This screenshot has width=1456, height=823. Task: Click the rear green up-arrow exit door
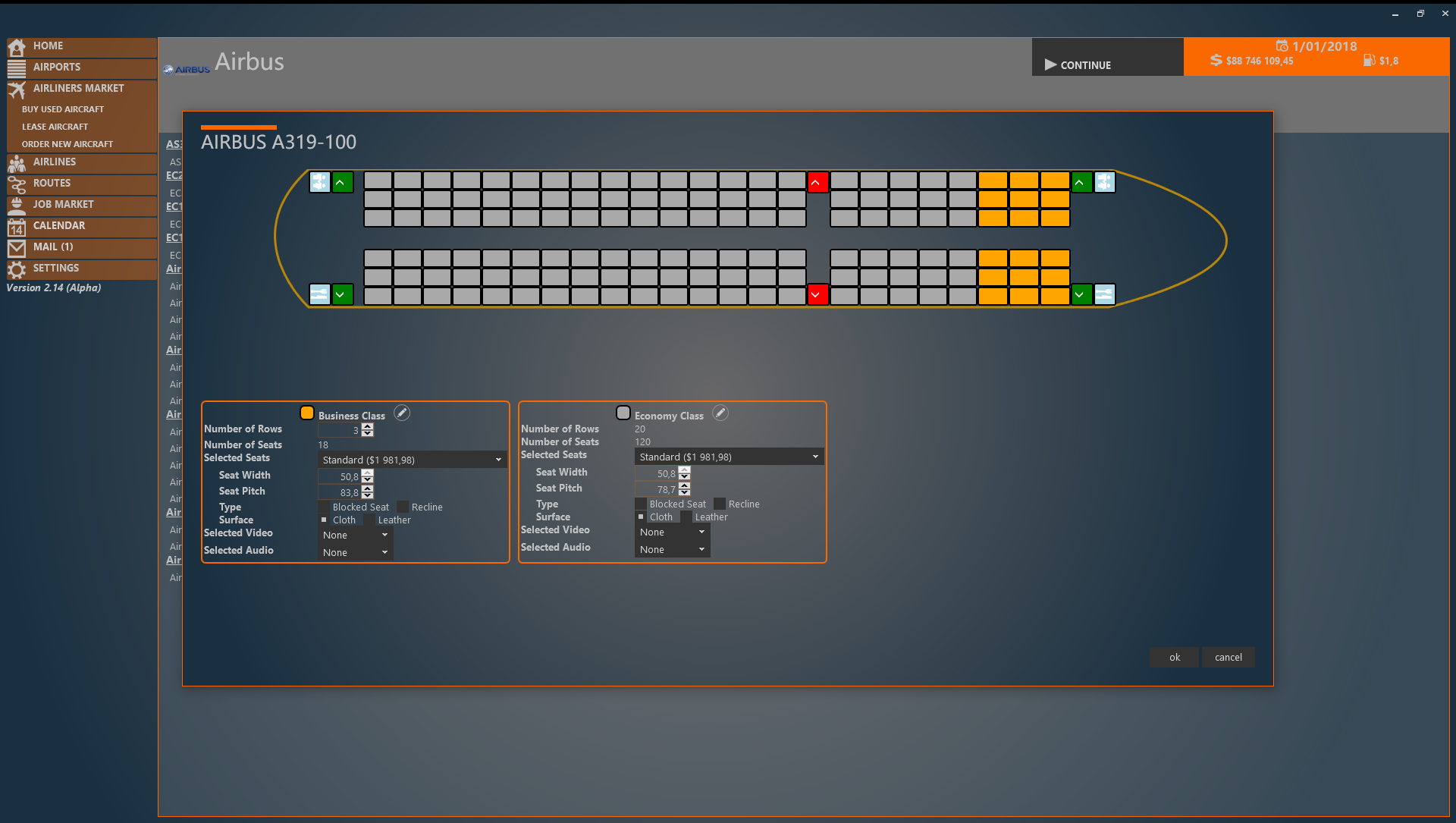click(x=1081, y=182)
